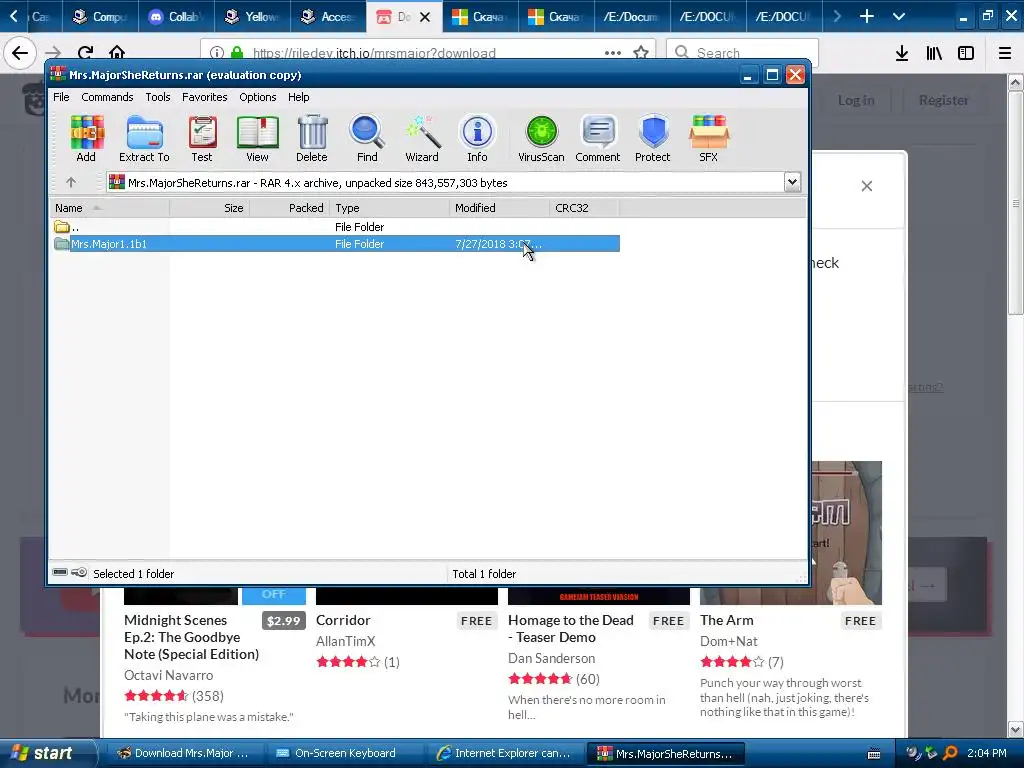The height and width of the screenshot is (768, 1024).
Task: Create SFX archive icon
Action: click(709, 138)
